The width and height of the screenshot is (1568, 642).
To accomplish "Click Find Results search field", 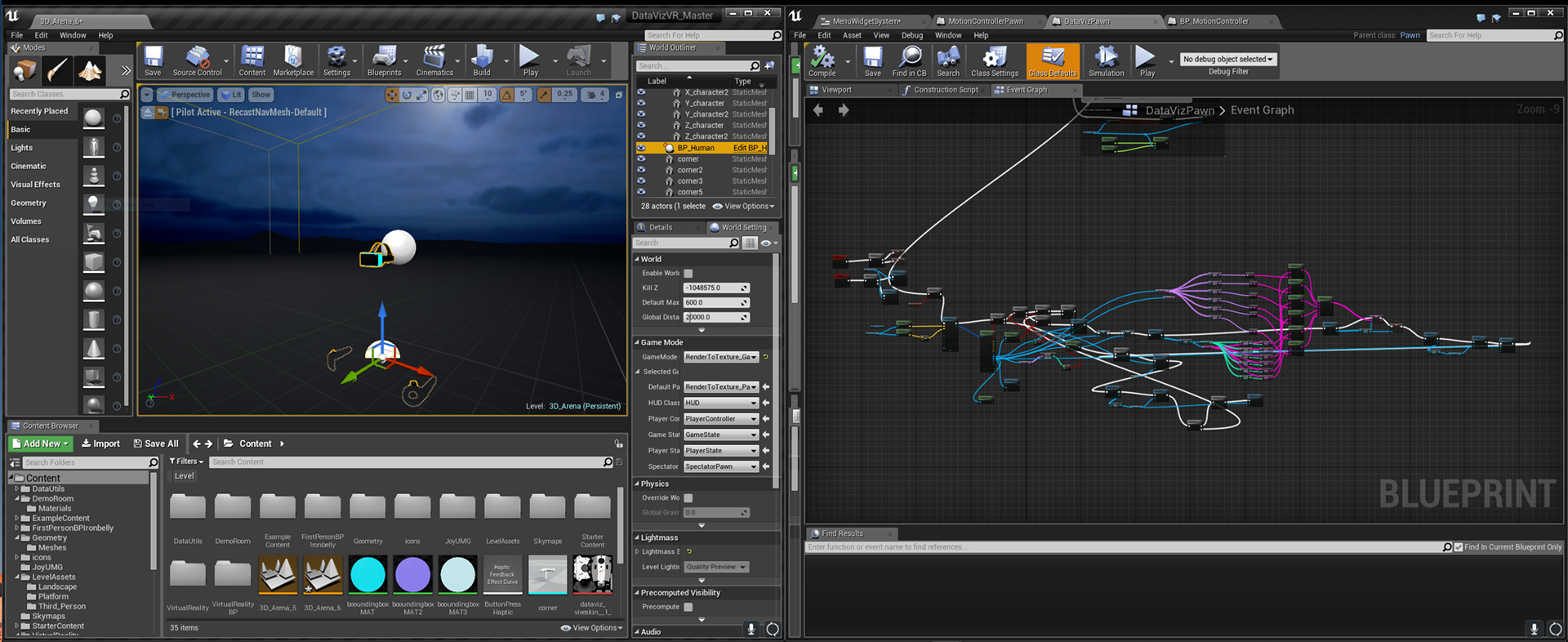I will coord(1129,547).
